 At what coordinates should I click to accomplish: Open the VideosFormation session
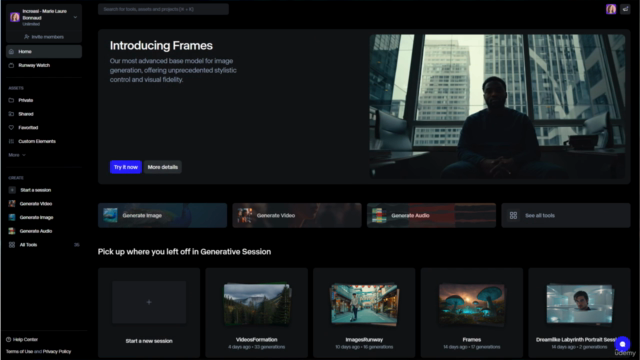[256, 313]
